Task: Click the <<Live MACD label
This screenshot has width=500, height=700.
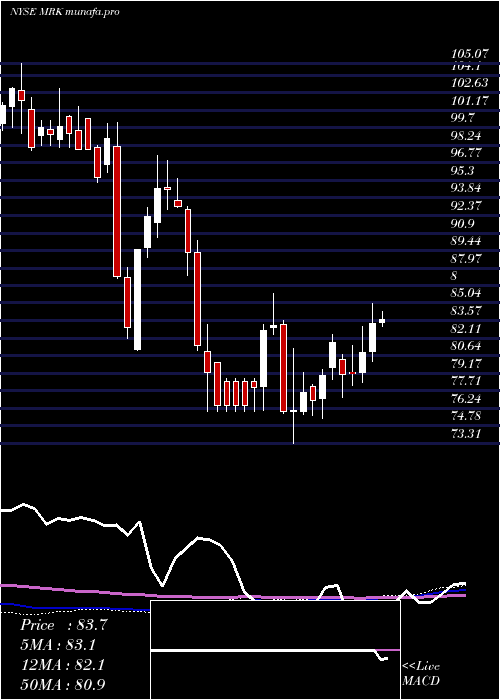Action: pos(421,673)
